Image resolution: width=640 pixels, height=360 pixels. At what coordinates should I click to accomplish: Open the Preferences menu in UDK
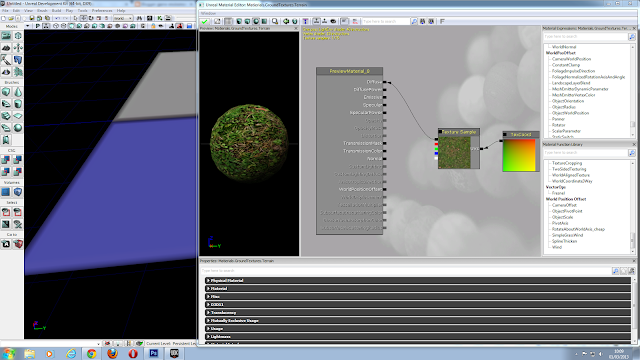(x=102, y=11)
